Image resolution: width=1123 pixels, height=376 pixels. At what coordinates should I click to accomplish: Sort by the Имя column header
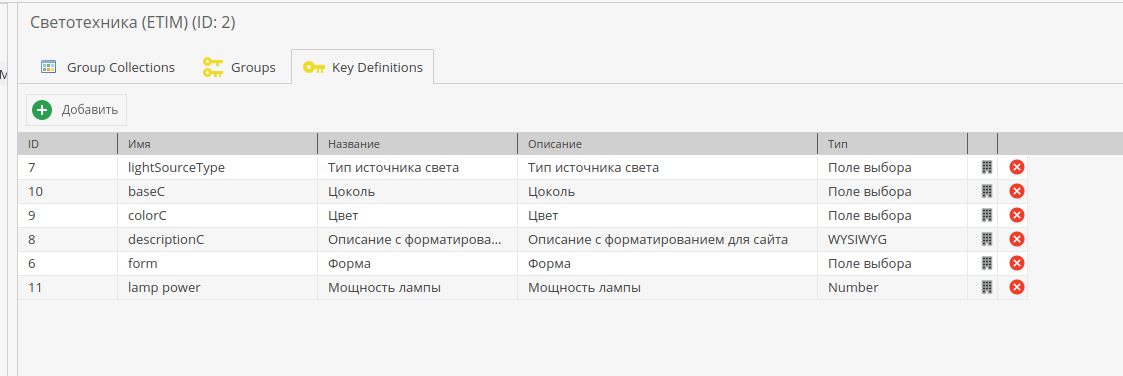218,144
